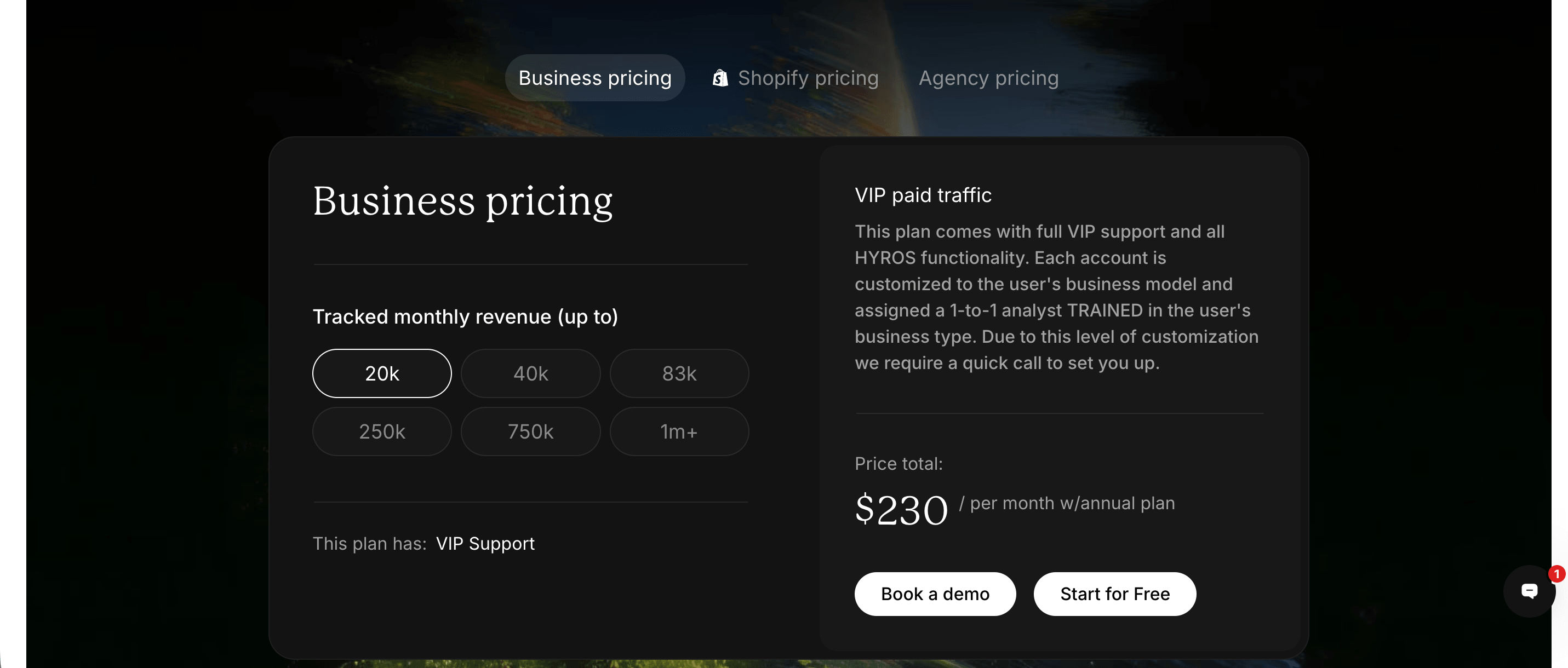Image resolution: width=1568 pixels, height=668 pixels.
Task: Click the large Business pricing heading
Action: point(462,201)
